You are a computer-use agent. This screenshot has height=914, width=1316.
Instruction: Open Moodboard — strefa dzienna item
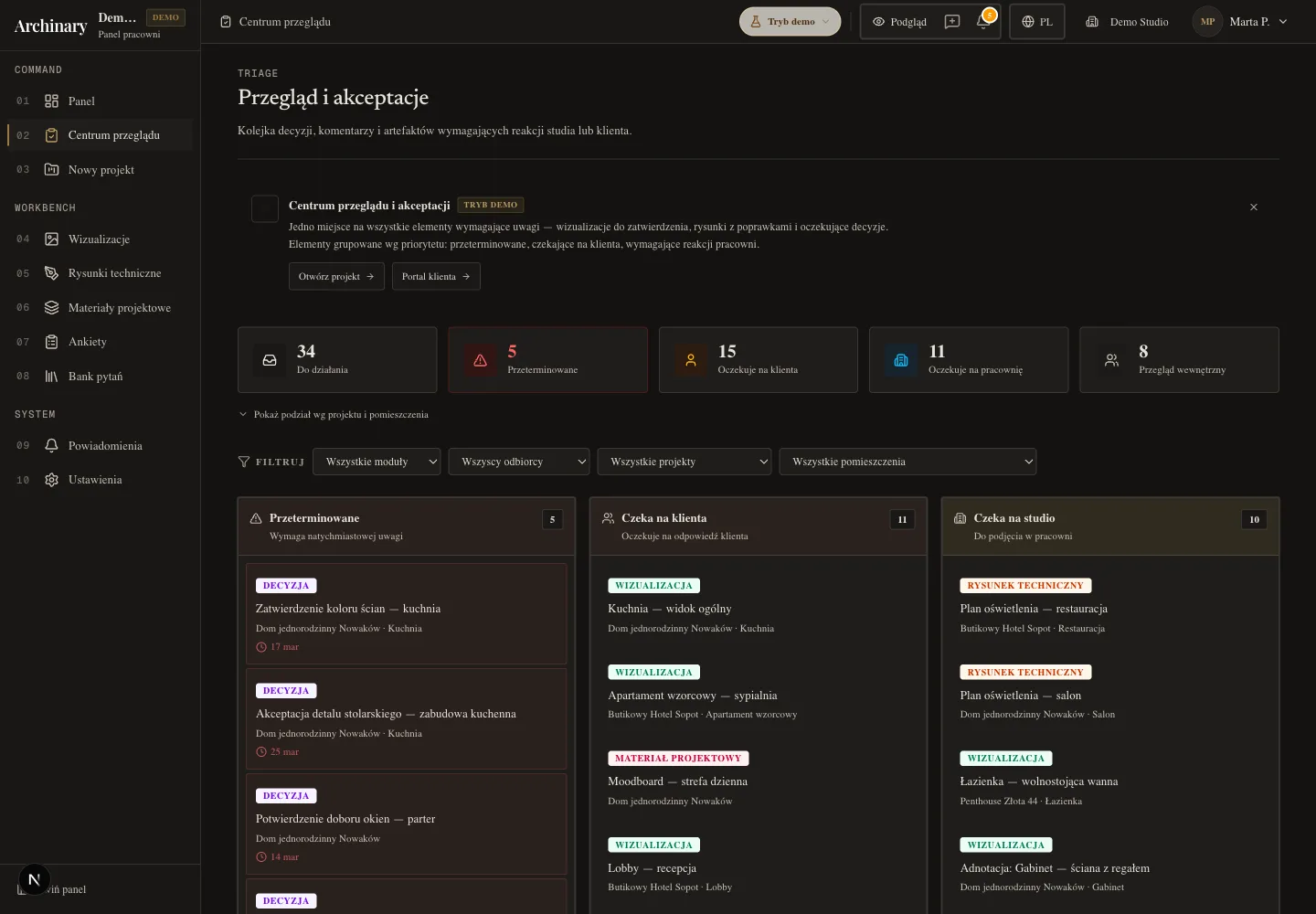(x=759, y=779)
